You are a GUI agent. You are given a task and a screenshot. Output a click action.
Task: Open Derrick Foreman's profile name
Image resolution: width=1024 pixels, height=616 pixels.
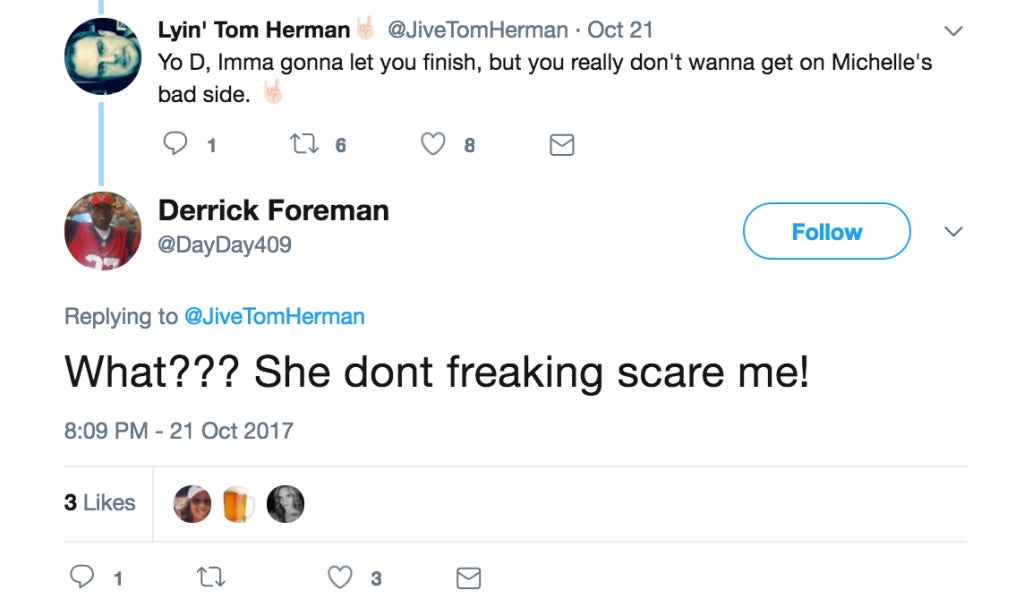click(x=274, y=210)
